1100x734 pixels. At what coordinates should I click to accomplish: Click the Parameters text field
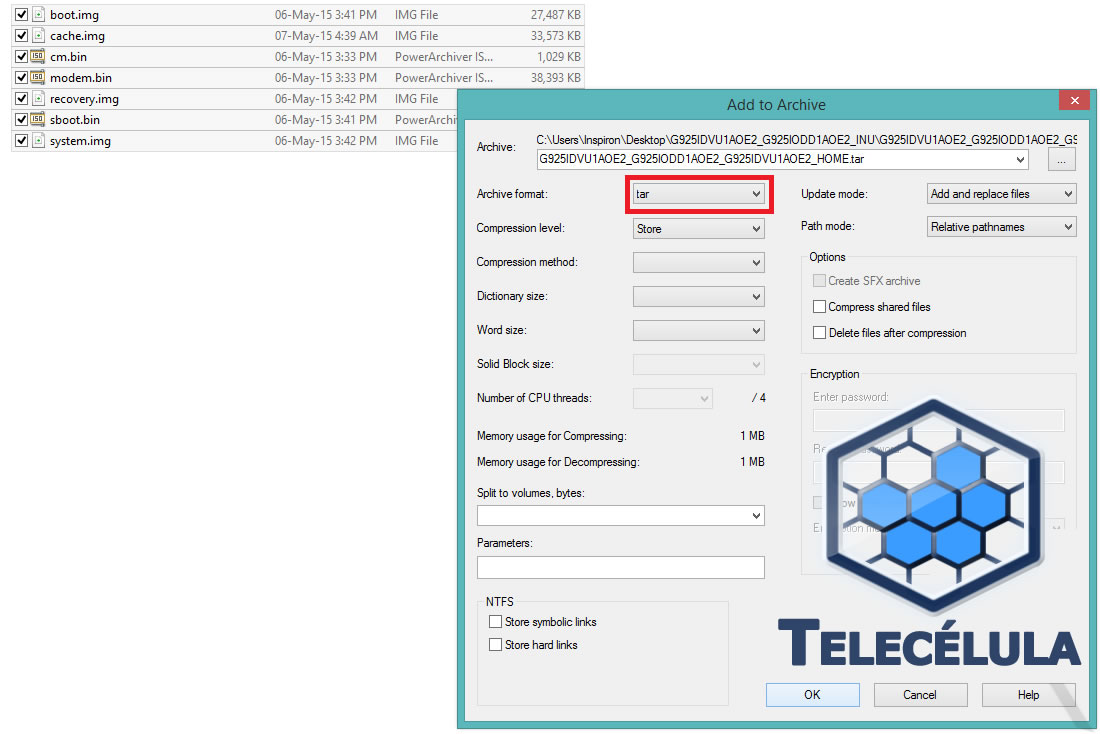(x=620, y=568)
